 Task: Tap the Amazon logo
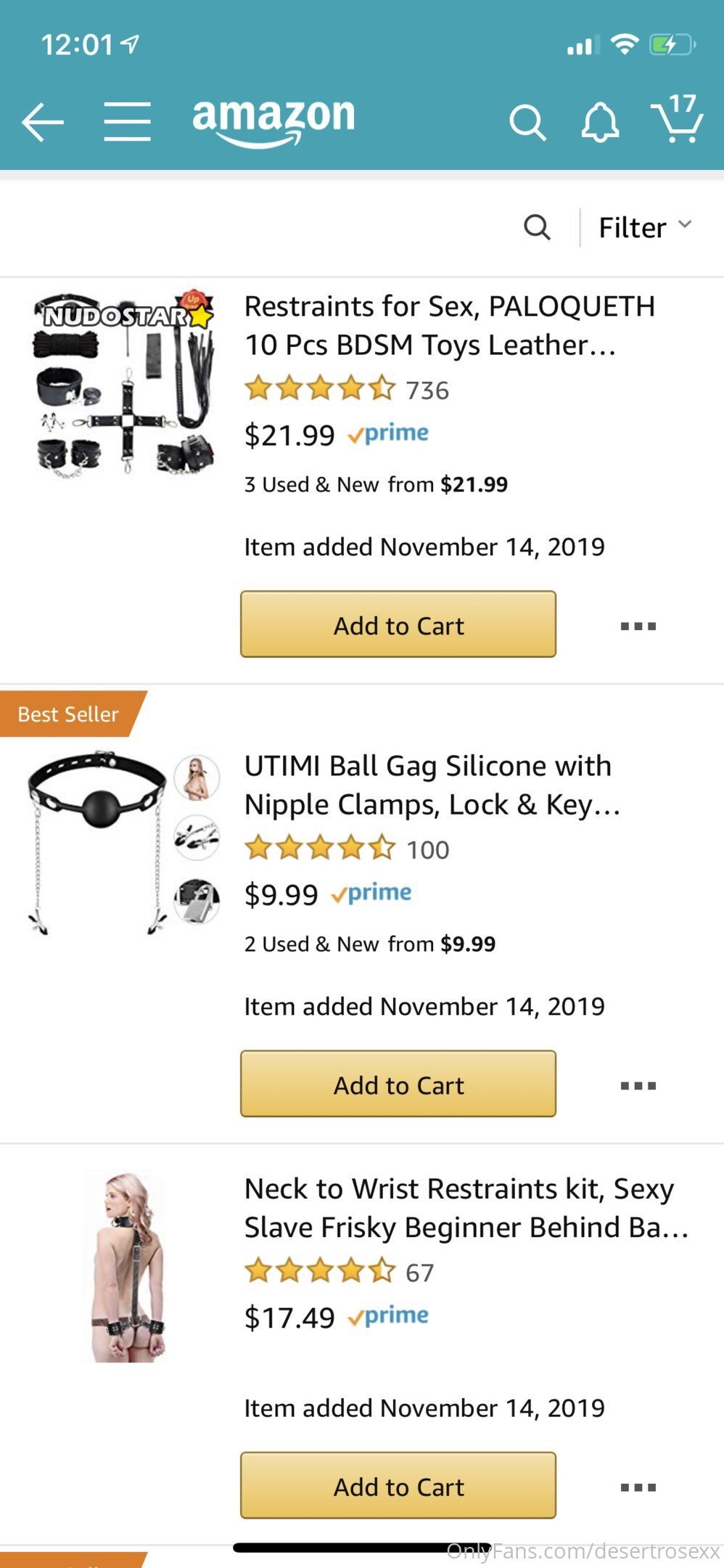[273, 120]
